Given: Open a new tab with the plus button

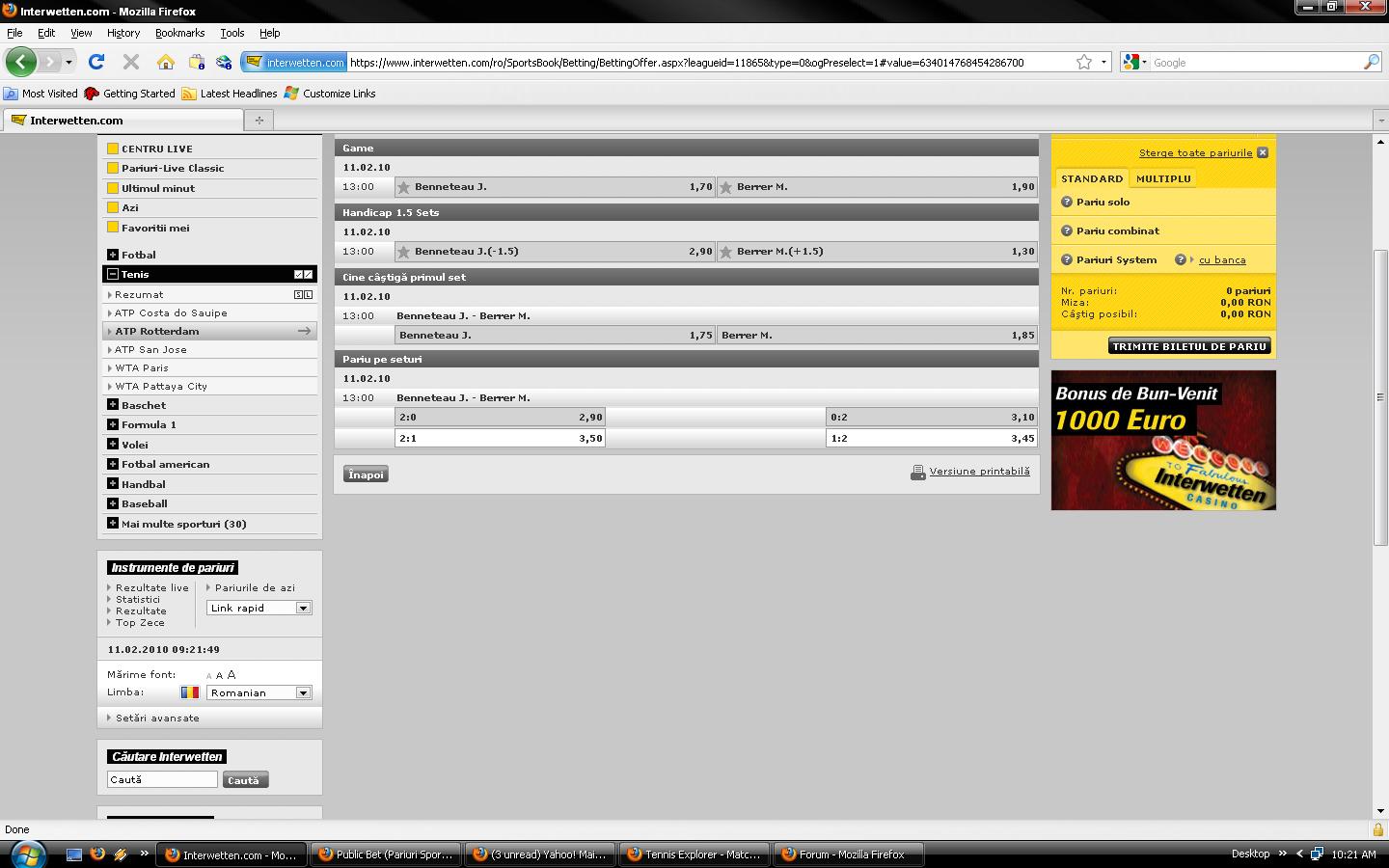Looking at the screenshot, I should [x=259, y=121].
